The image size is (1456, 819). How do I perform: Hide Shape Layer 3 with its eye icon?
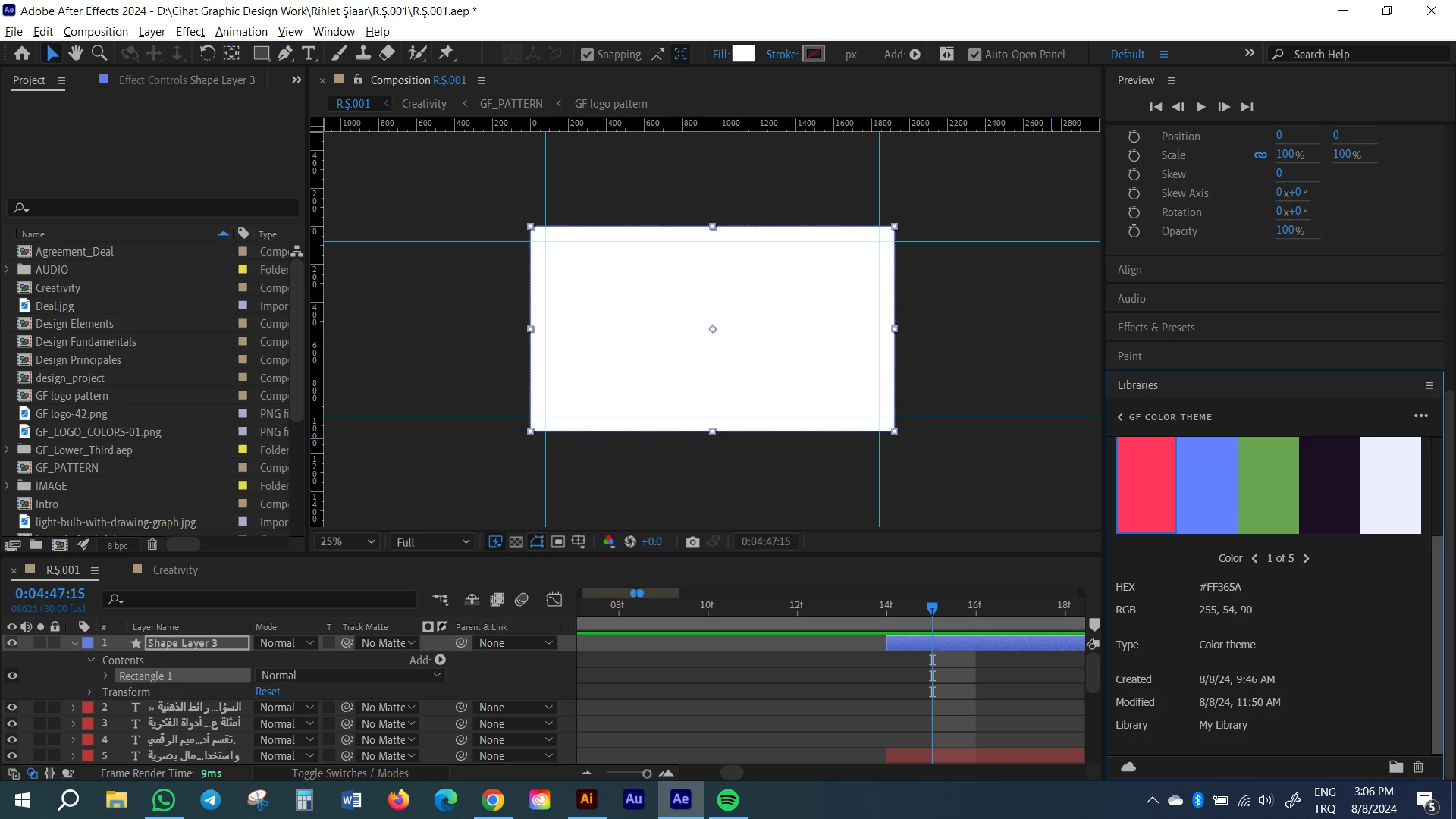pyautogui.click(x=11, y=643)
